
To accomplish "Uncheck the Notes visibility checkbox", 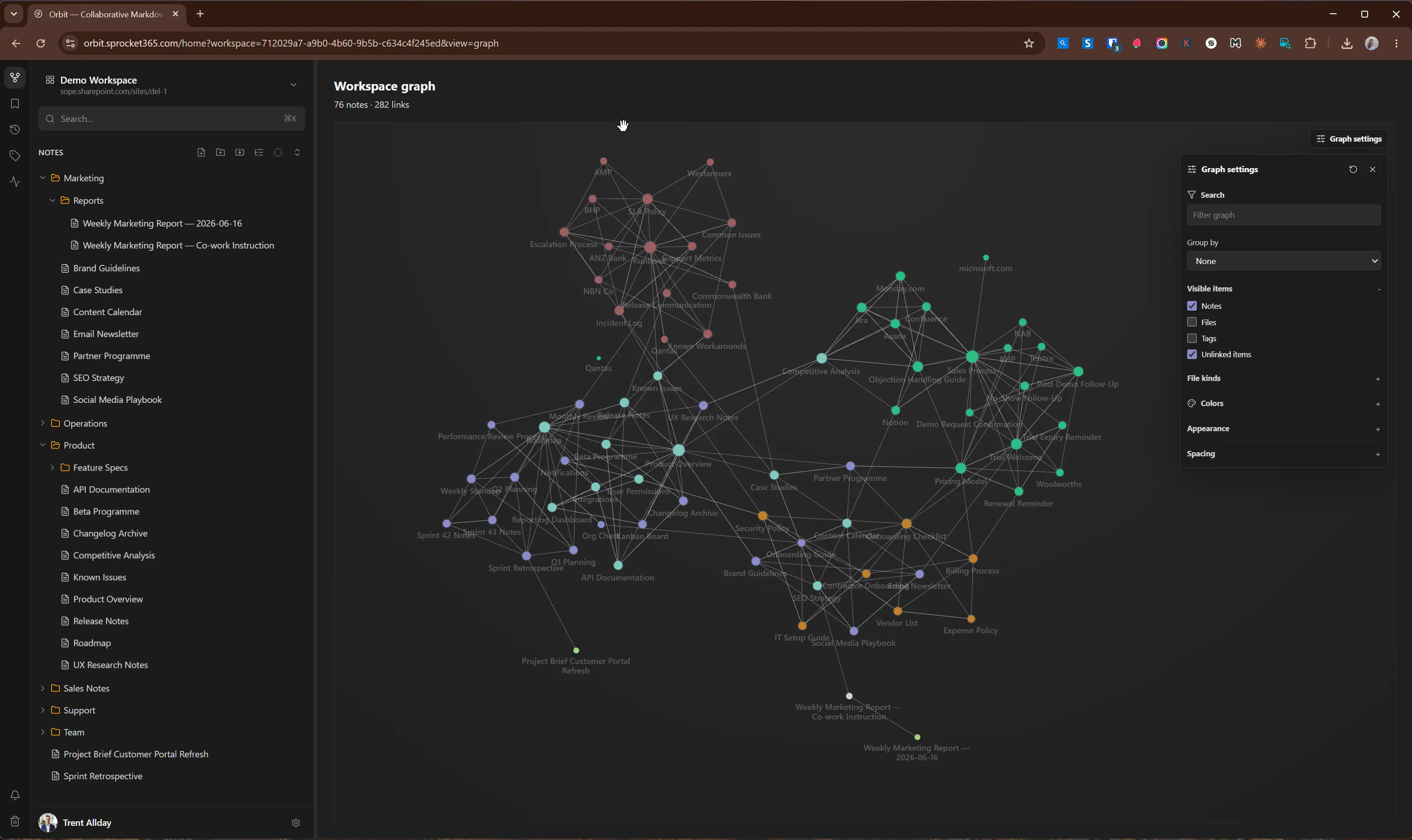I will 1192,306.
